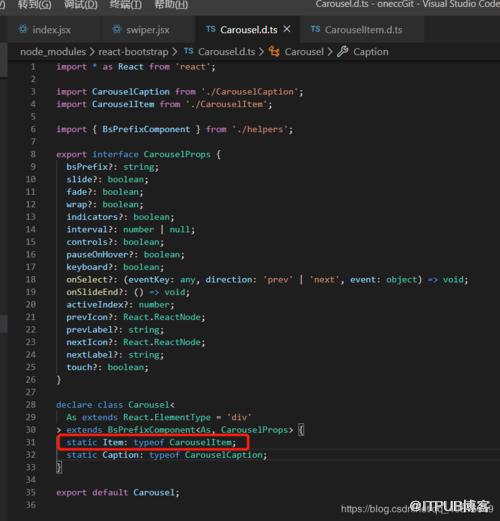Click the activeIndex property on line 20
The height and width of the screenshot is (521, 500).
coord(95,305)
